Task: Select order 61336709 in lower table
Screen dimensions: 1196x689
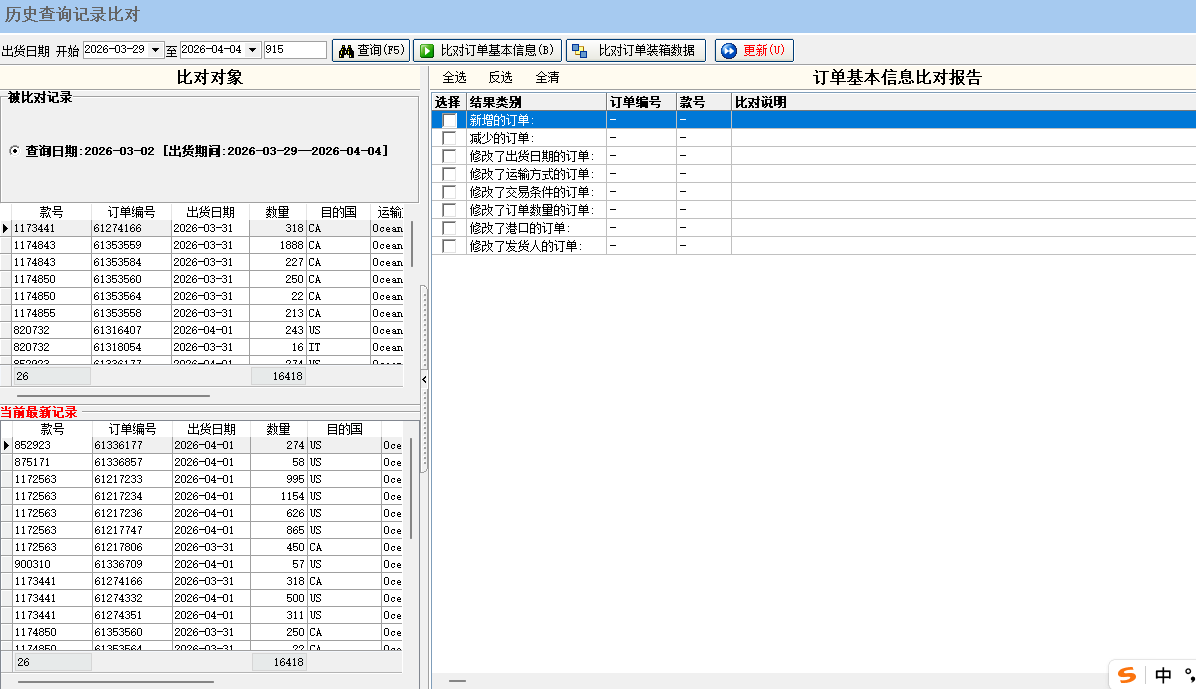Action: 118,565
